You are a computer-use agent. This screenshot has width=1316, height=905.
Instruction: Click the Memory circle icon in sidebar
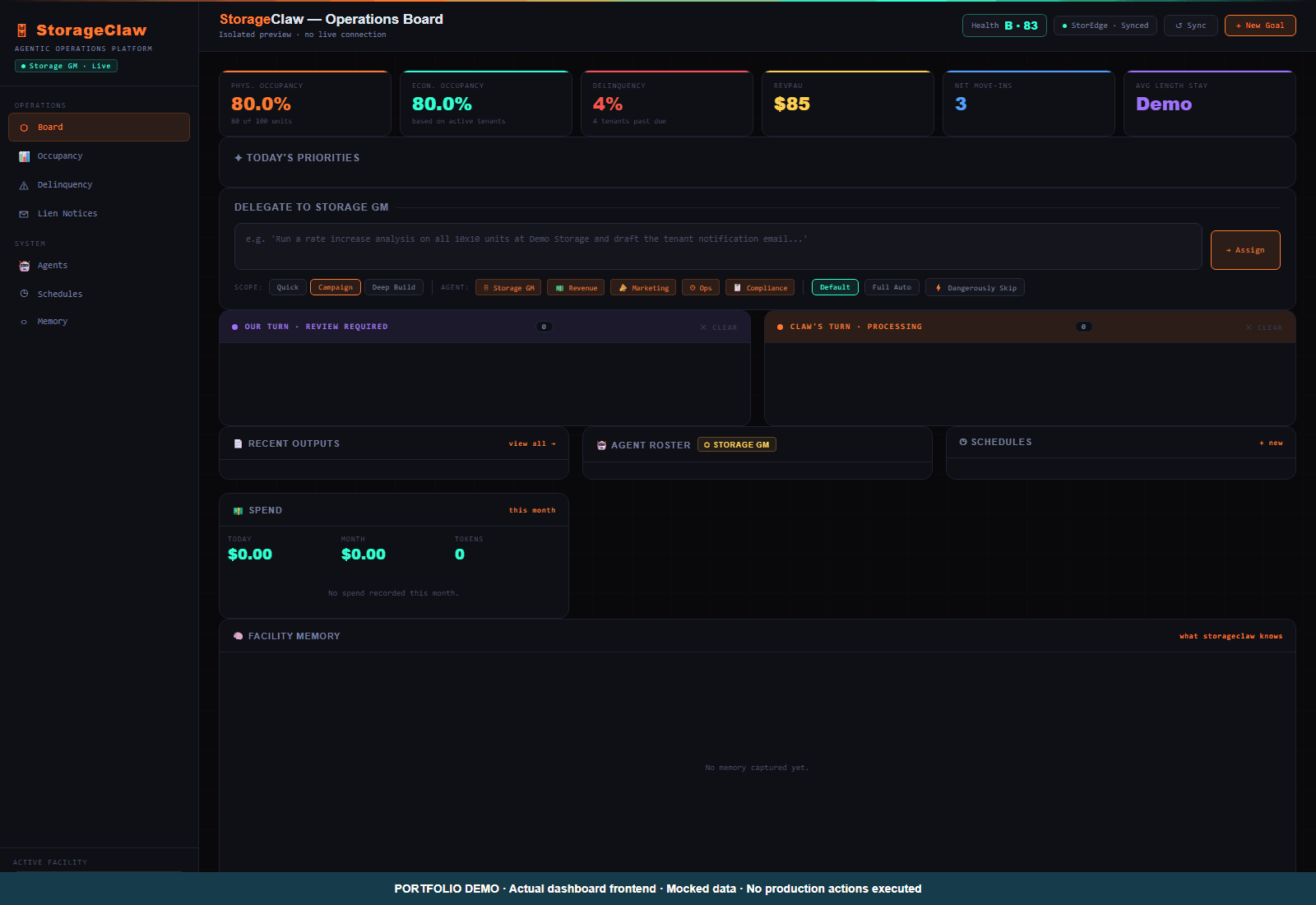point(24,322)
